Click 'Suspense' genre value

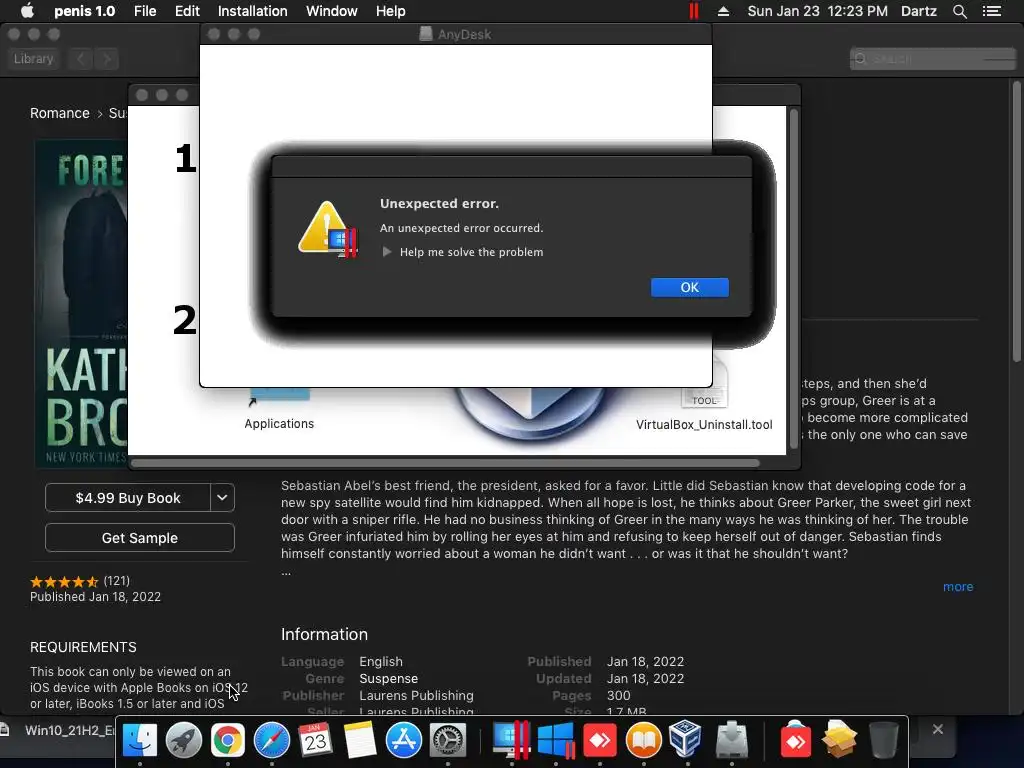point(388,679)
